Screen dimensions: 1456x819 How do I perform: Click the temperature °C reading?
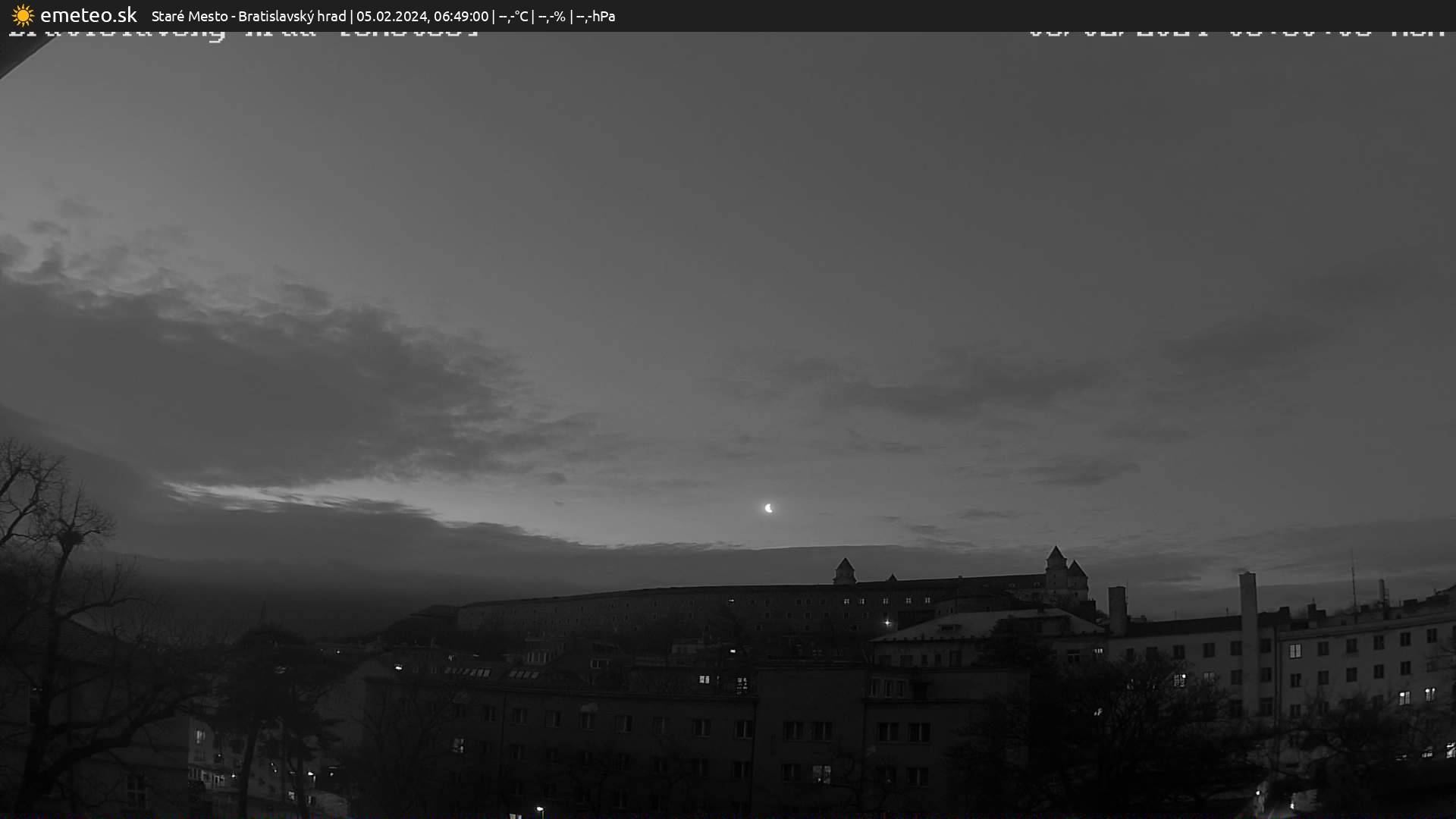click(x=513, y=16)
